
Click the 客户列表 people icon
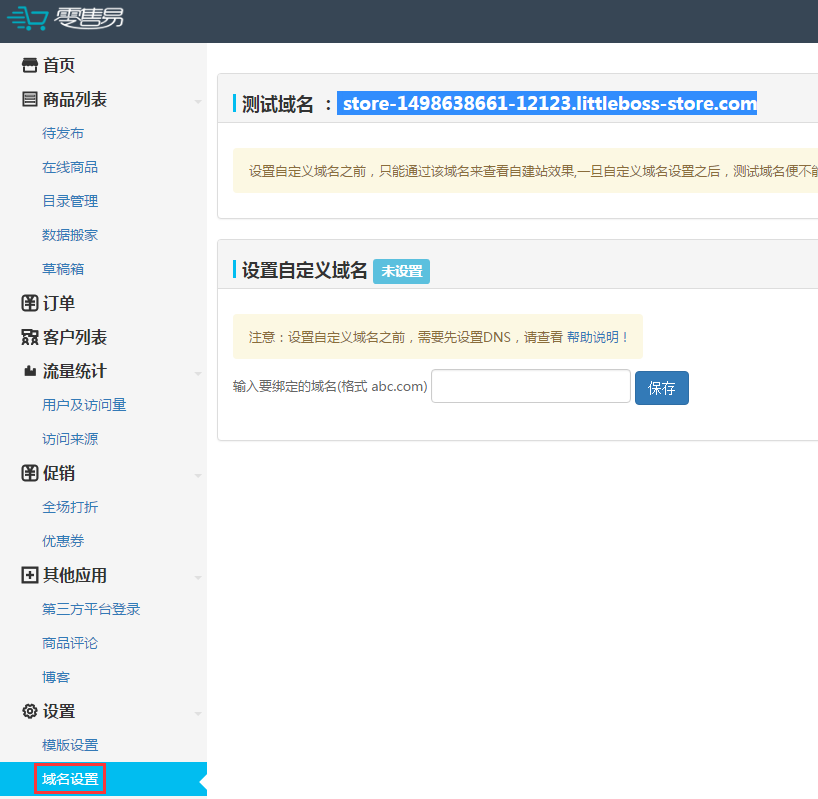click(x=30, y=337)
